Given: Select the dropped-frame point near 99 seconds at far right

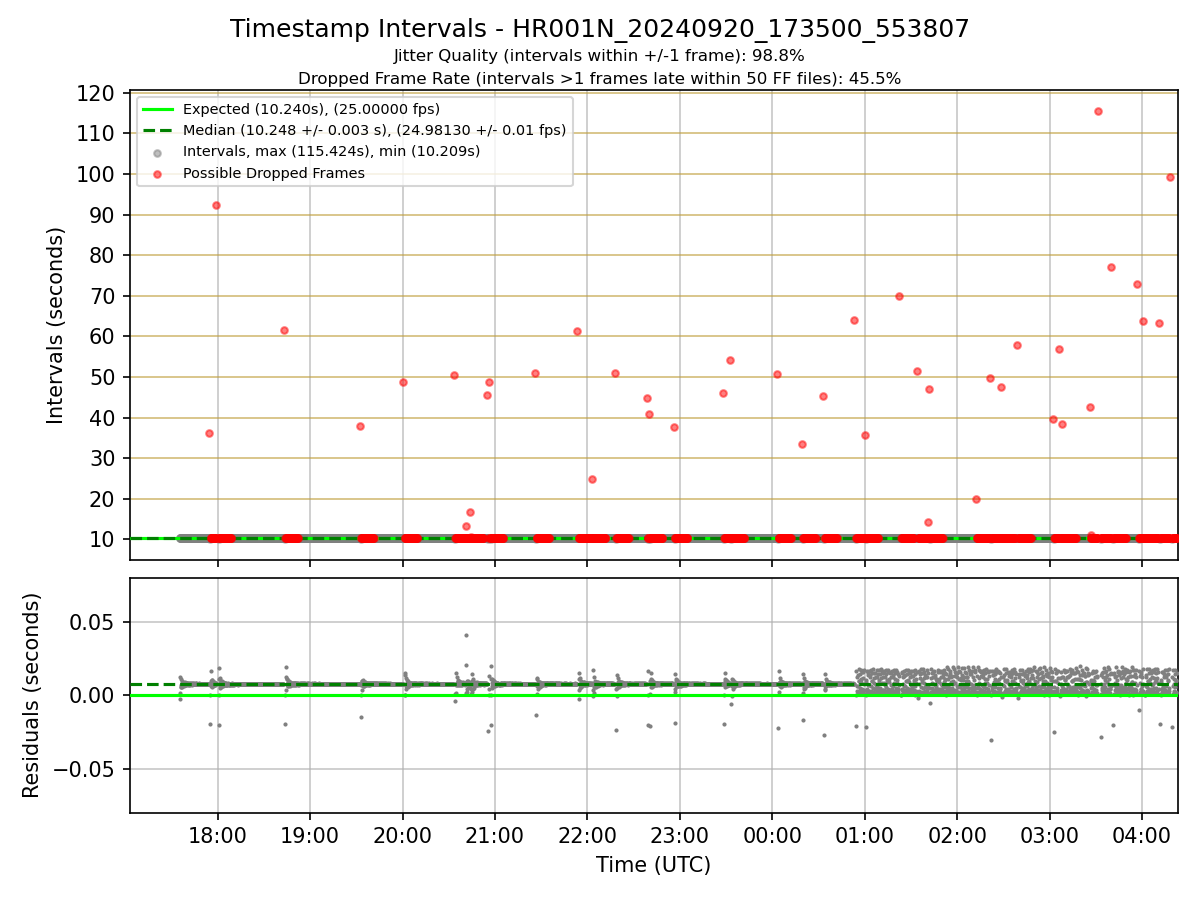Looking at the screenshot, I should click(1170, 177).
